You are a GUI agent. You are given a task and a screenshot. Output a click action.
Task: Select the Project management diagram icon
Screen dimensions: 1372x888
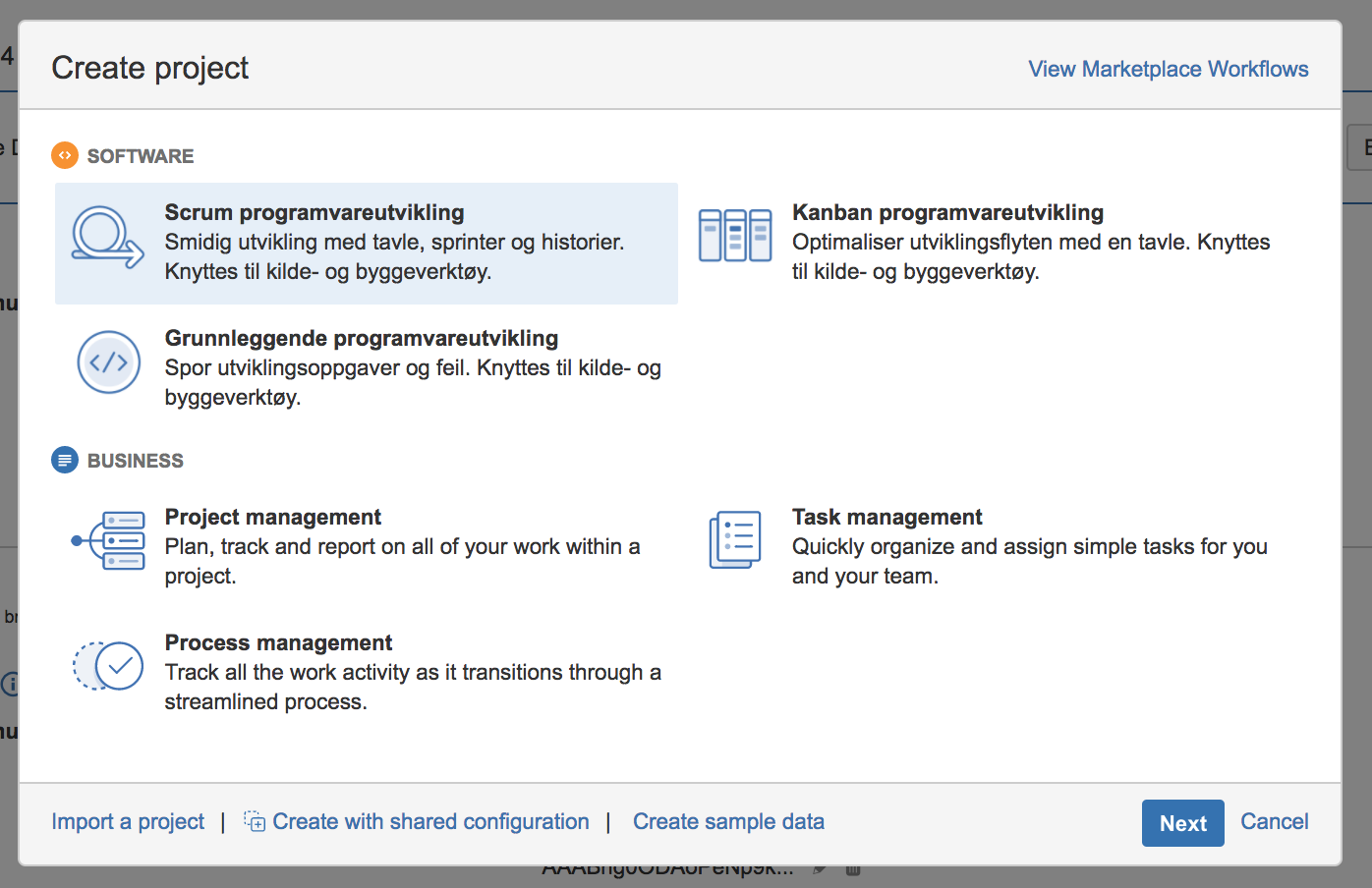(x=108, y=540)
